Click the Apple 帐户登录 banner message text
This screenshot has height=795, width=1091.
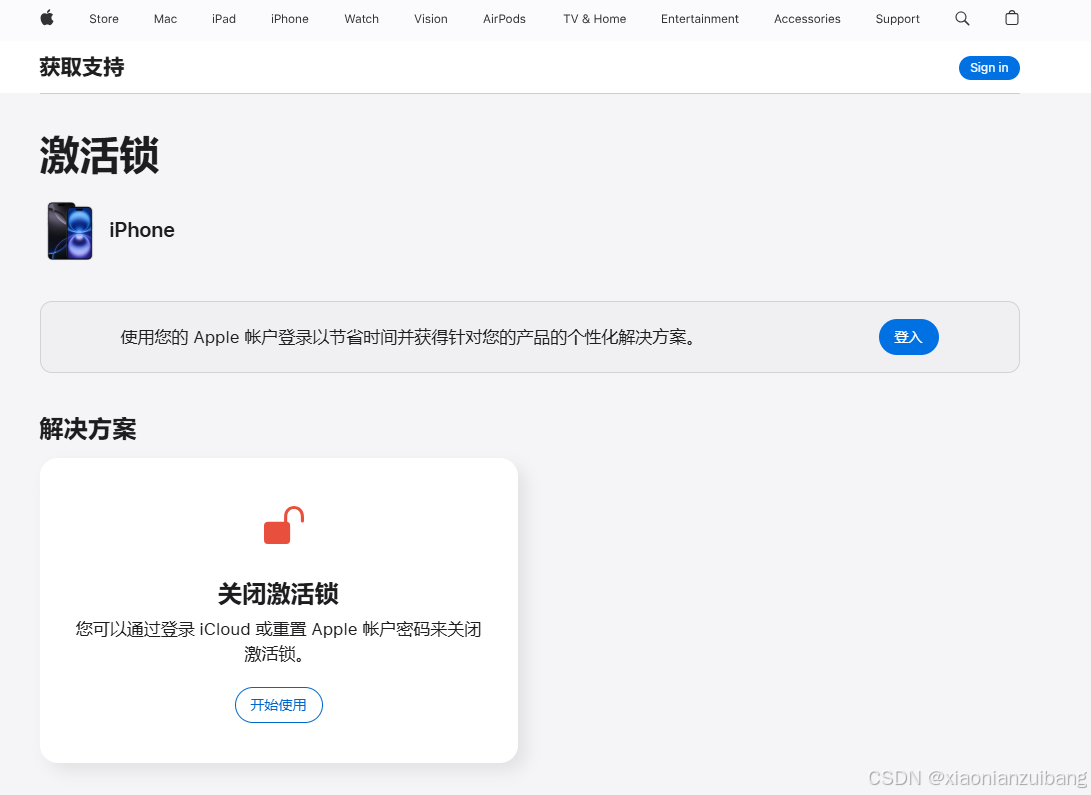(408, 337)
